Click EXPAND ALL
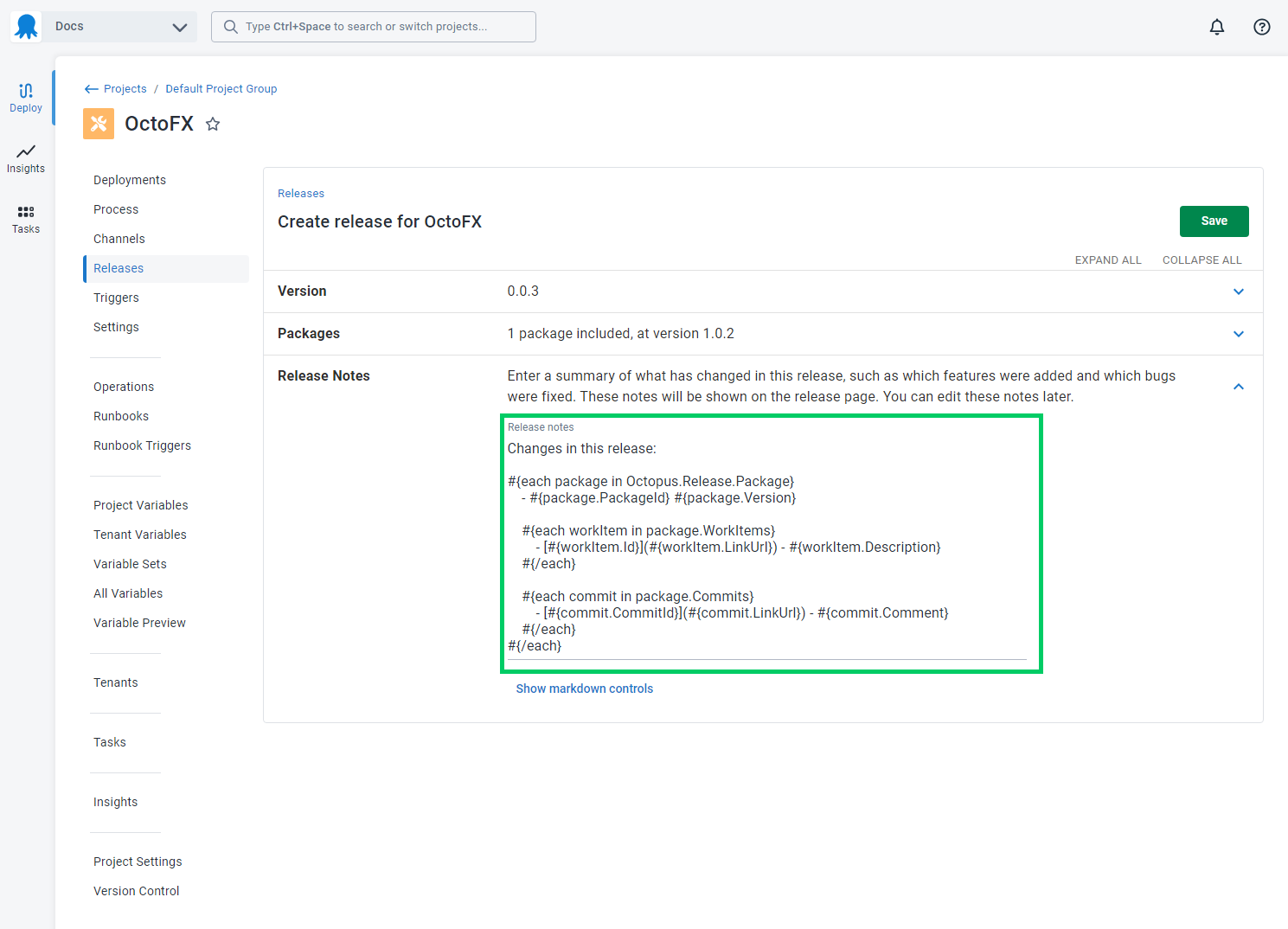Screen dimensions: 1288x929 tap(1108, 260)
